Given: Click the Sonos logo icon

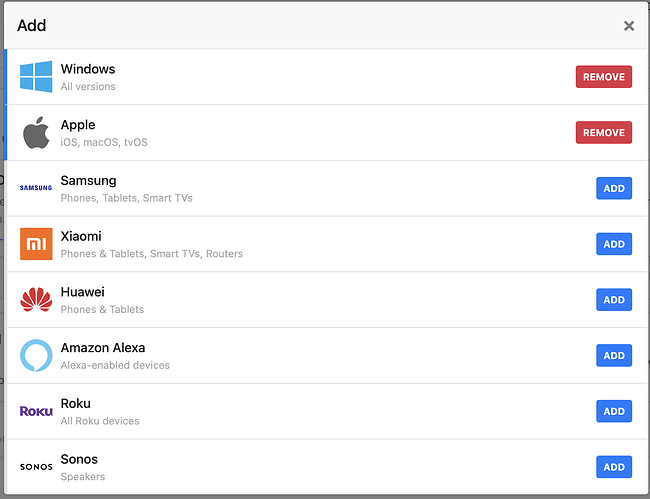Looking at the screenshot, I should point(36,467).
